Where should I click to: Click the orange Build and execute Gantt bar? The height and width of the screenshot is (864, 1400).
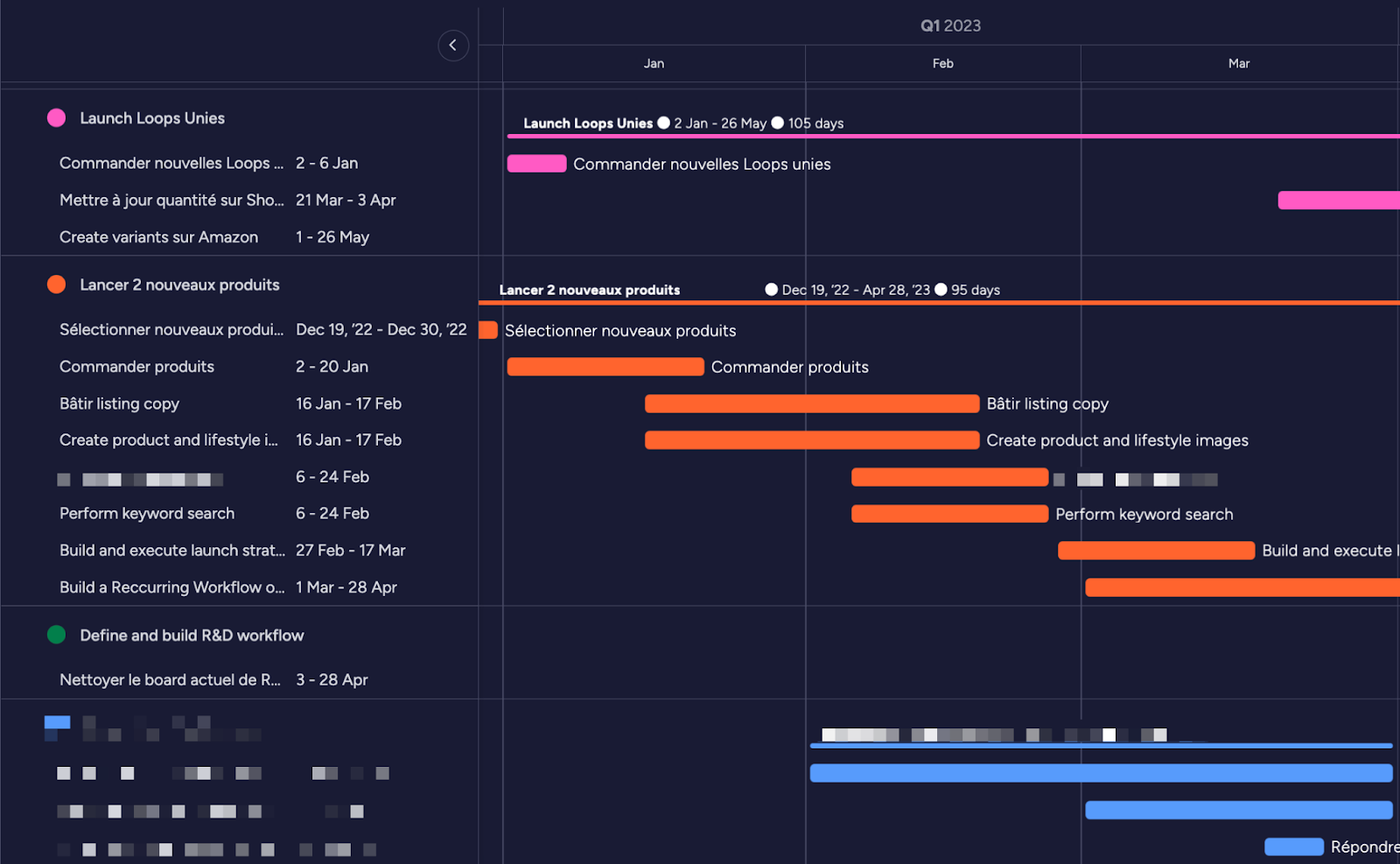(x=1156, y=551)
